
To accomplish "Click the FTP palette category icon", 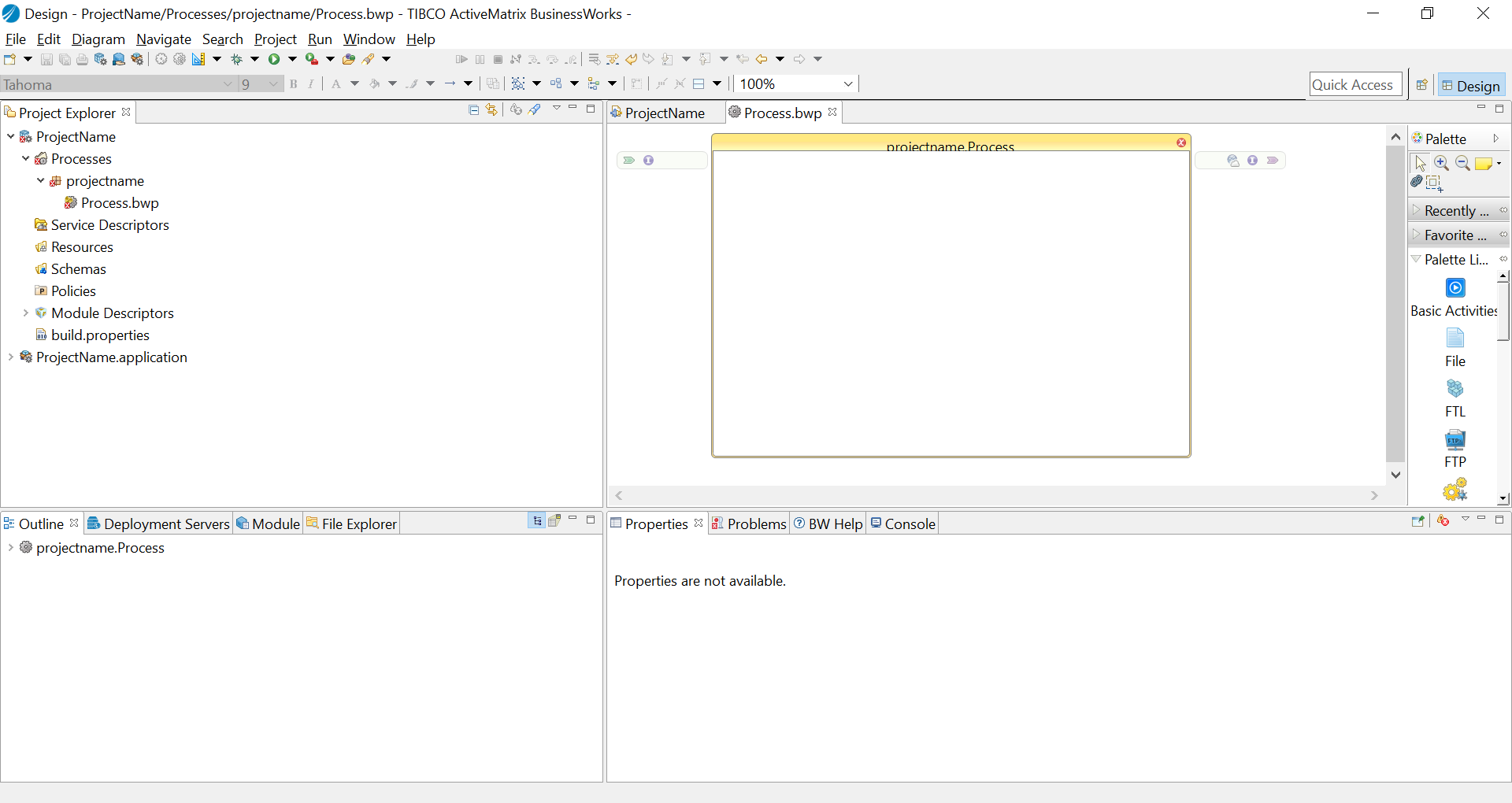I will [1455, 439].
